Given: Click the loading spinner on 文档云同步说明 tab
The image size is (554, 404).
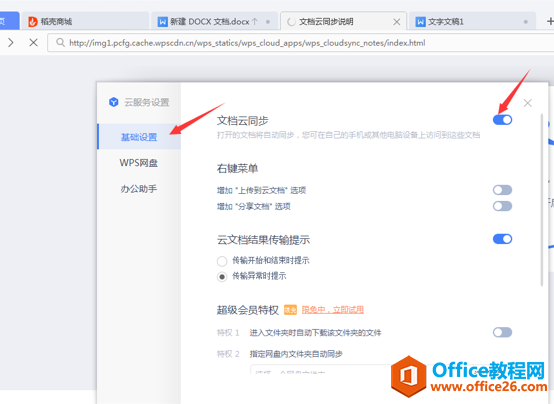Looking at the screenshot, I should pyautogui.click(x=291, y=22).
